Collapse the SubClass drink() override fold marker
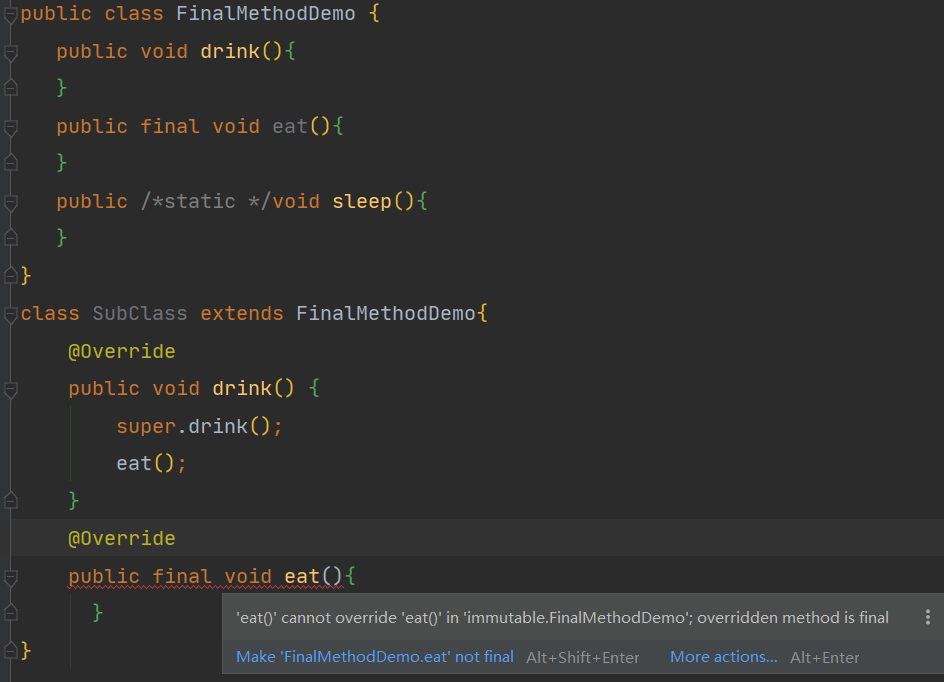 [10, 390]
